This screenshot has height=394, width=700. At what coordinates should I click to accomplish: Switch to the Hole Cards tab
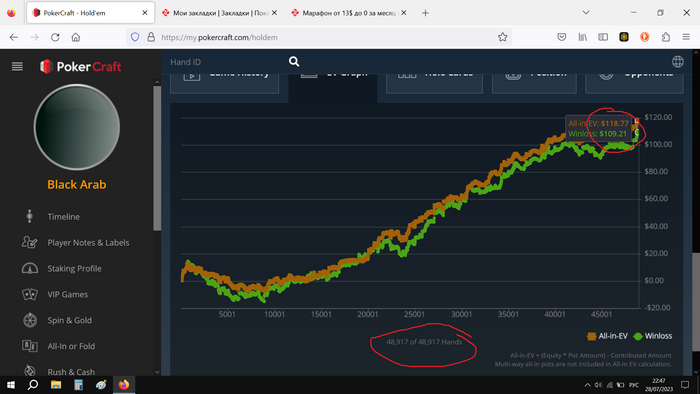pyautogui.click(x=434, y=83)
